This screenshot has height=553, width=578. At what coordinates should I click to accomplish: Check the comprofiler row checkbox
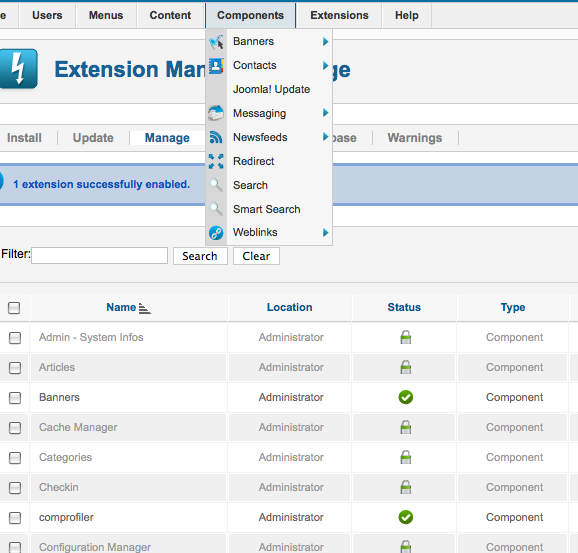(x=15, y=518)
